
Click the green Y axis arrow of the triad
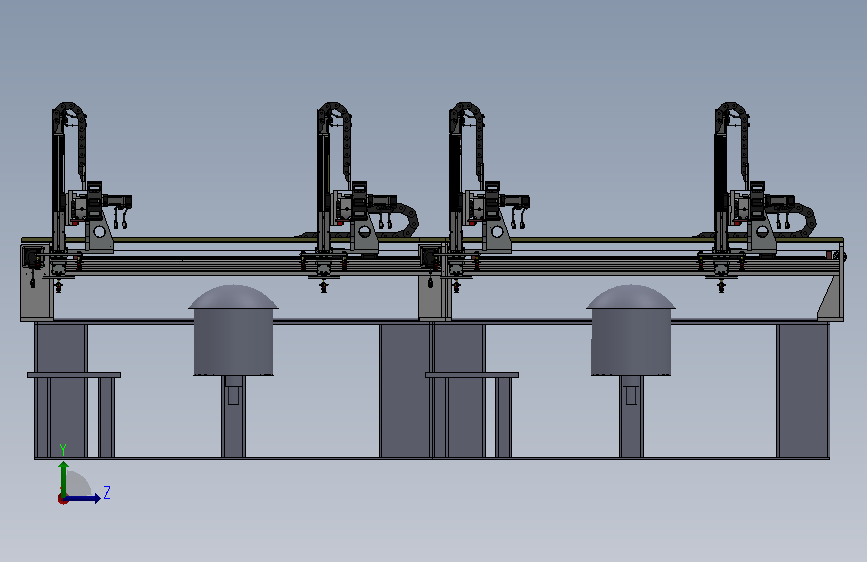coord(64,480)
